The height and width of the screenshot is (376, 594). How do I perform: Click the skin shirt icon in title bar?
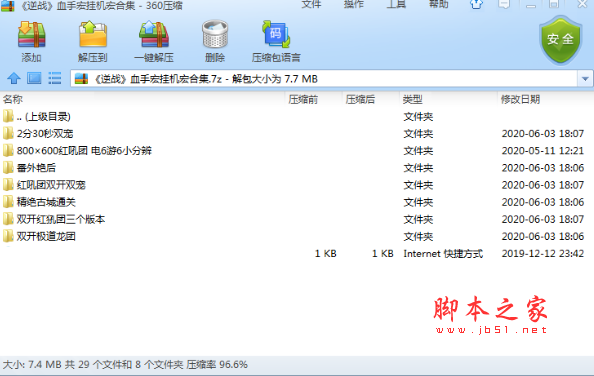pyautogui.click(x=476, y=4)
